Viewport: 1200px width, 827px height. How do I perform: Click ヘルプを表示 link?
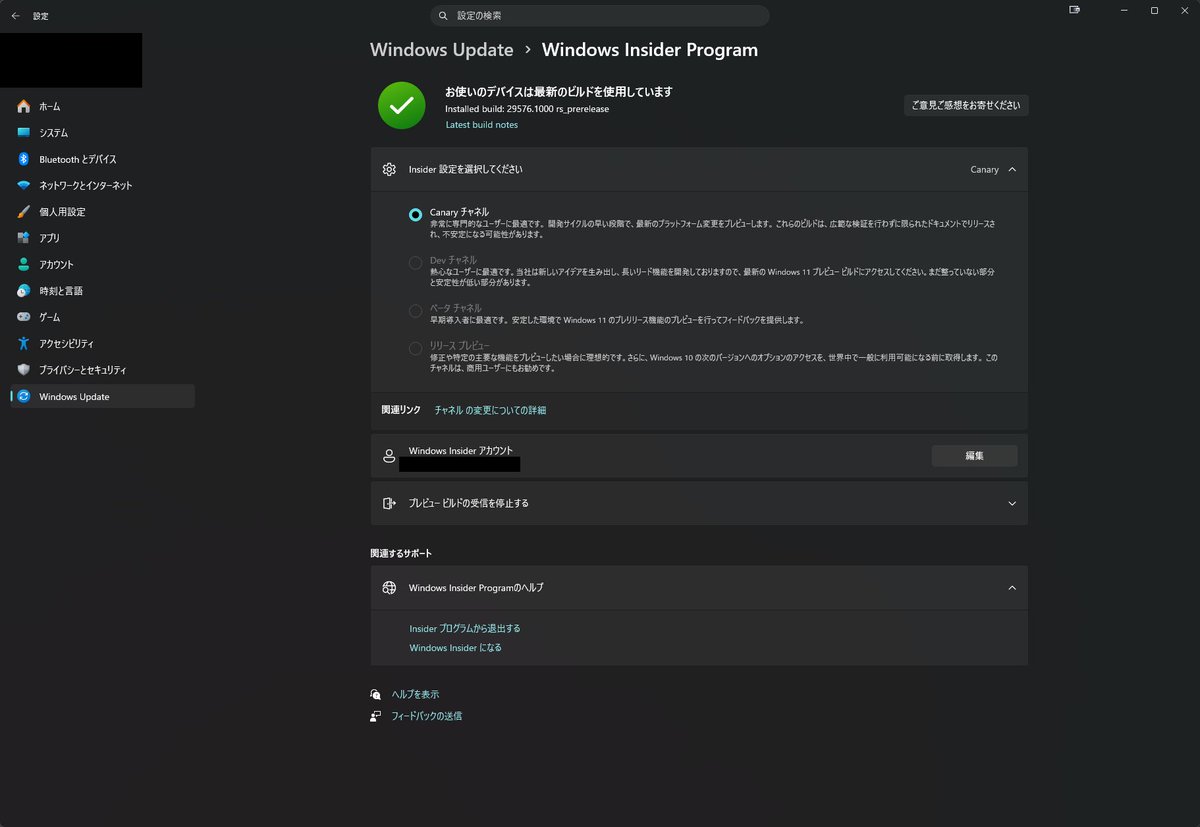coord(415,694)
